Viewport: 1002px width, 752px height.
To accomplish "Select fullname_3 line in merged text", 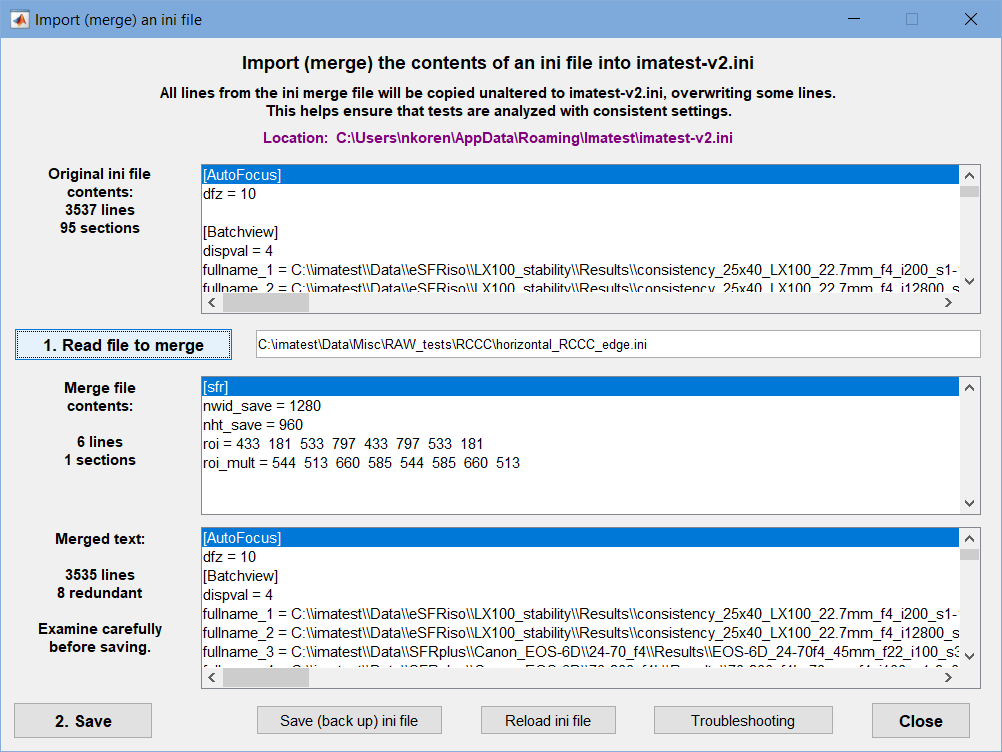I will pyautogui.click(x=580, y=652).
